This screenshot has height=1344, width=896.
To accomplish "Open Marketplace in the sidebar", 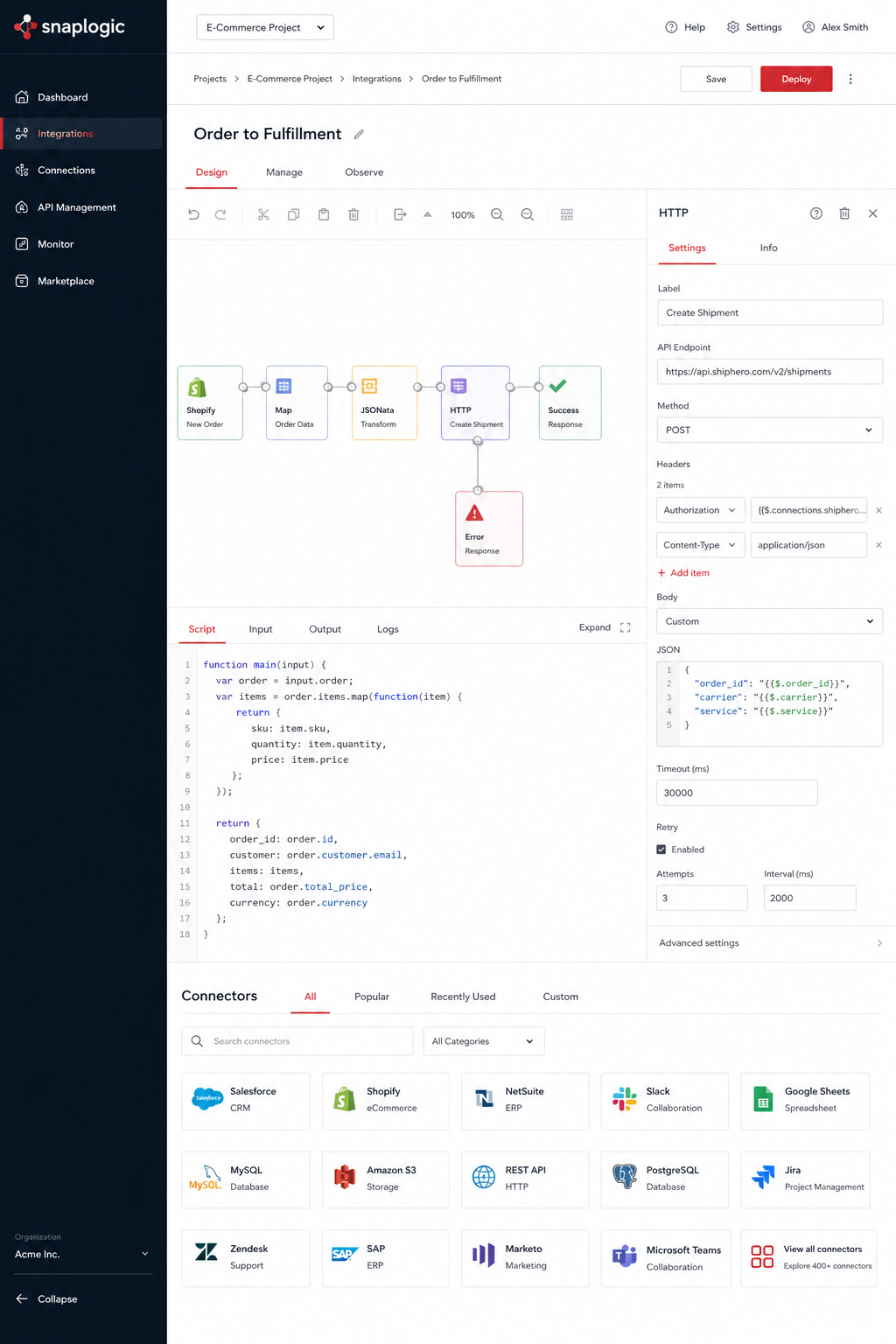I will [x=81, y=281].
